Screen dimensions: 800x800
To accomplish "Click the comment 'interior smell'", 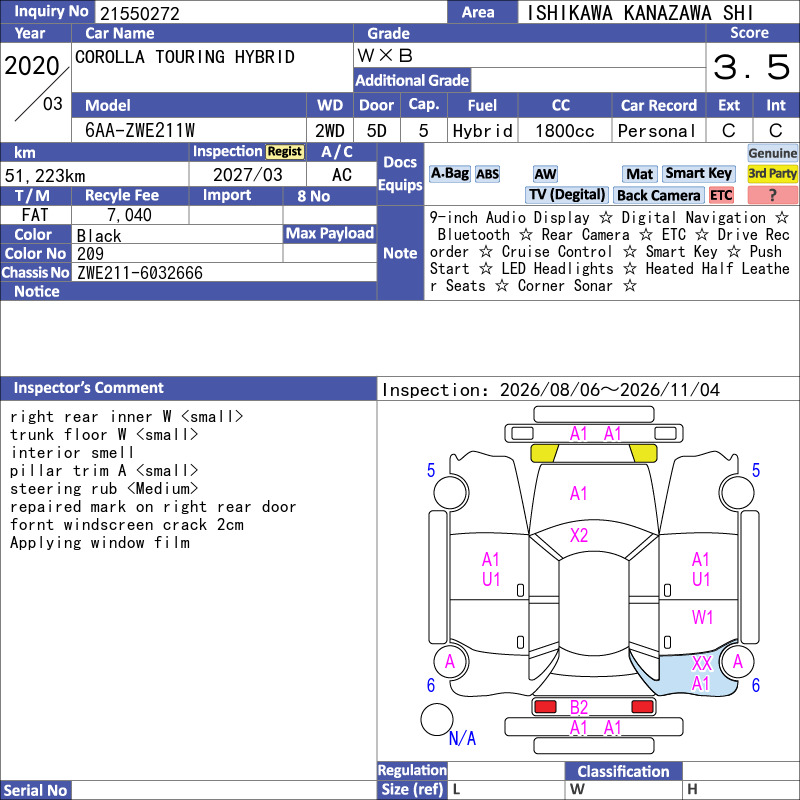I will coord(72,453).
